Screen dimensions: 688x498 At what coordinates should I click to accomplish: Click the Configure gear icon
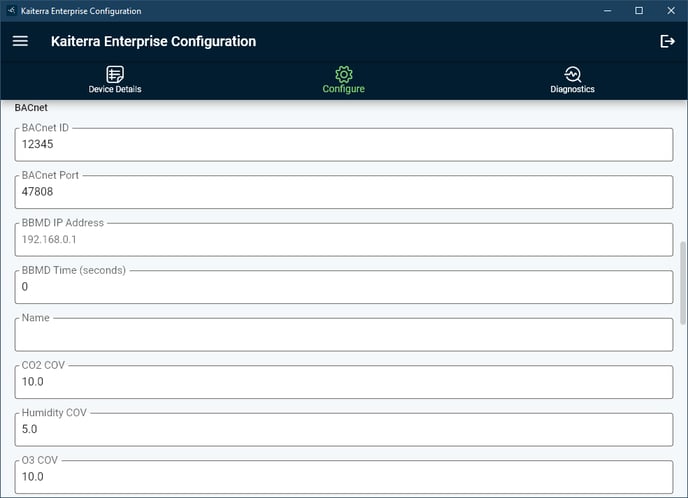[x=344, y=74]
